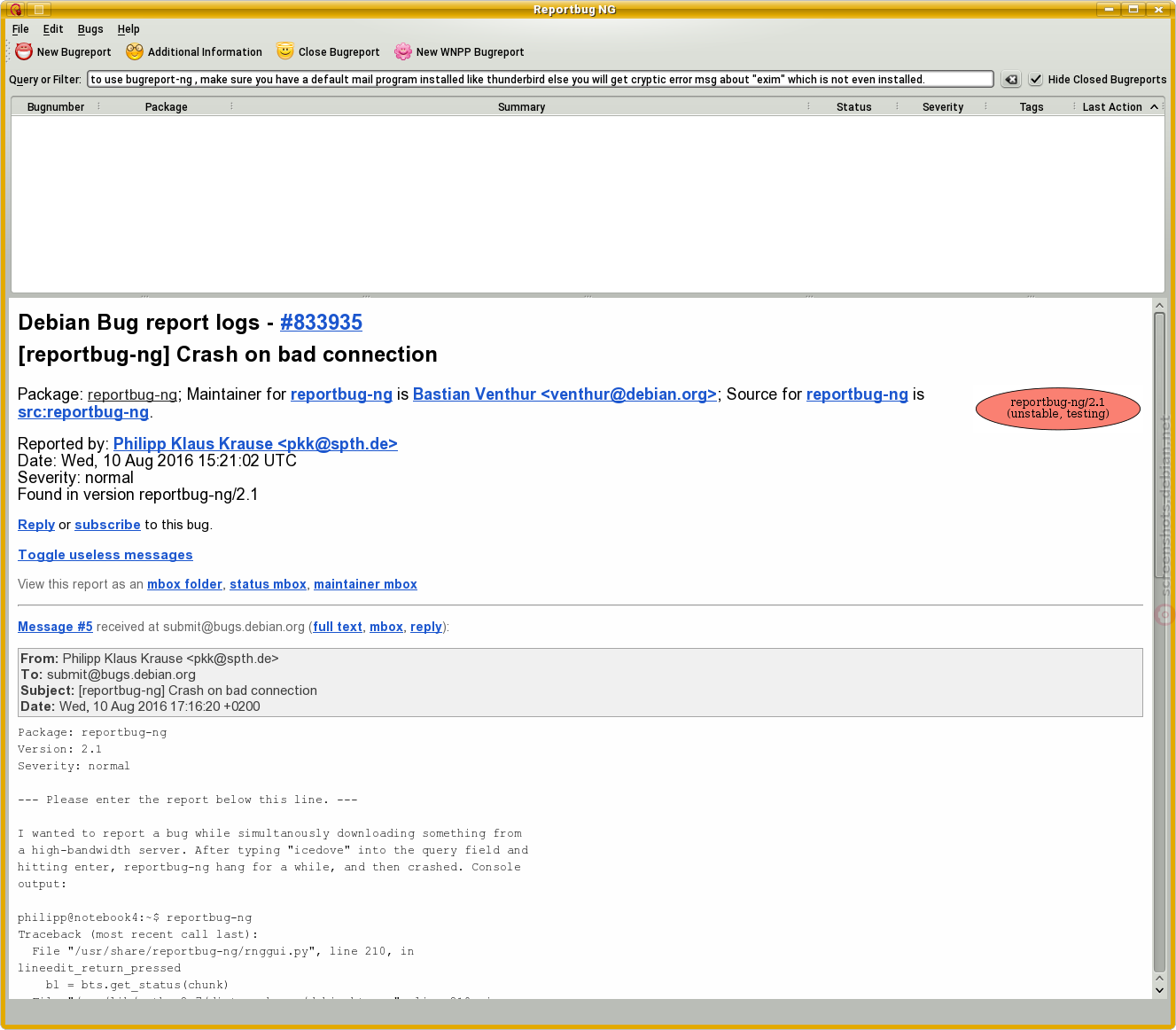Open the Message #5 link

(x=55, y=627)
